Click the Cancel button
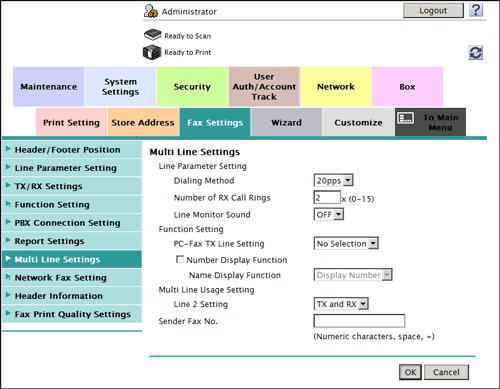500x389 pixels. click(x=446, y=372)
